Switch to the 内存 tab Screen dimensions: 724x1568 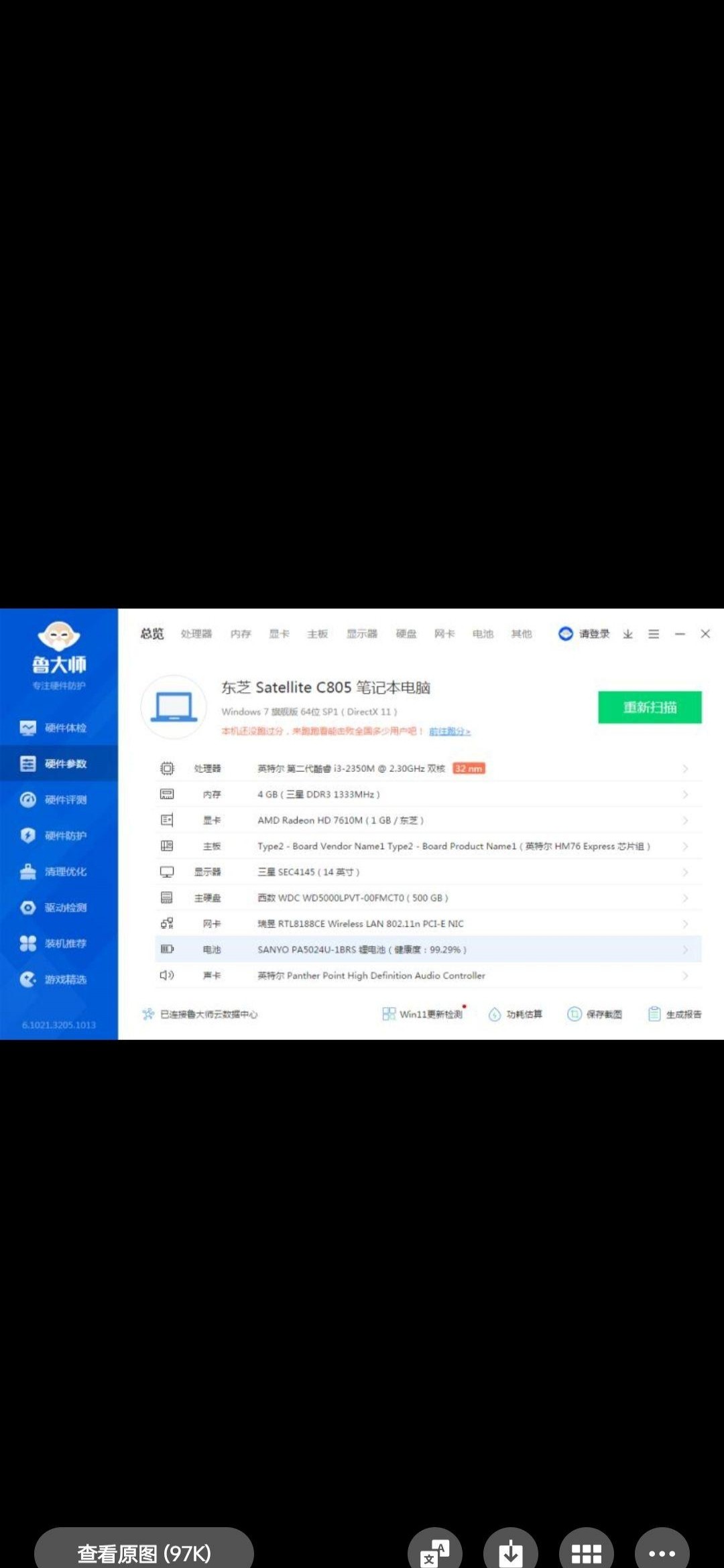241,634
